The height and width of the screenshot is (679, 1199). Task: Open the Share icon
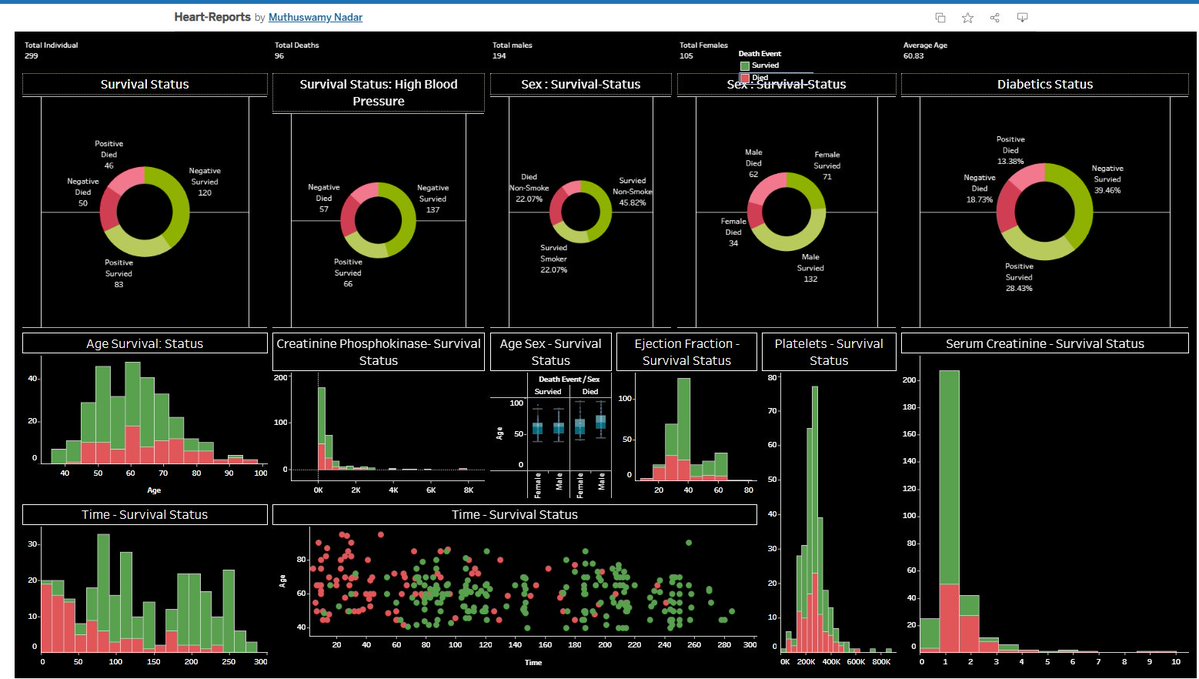(993, 17)
